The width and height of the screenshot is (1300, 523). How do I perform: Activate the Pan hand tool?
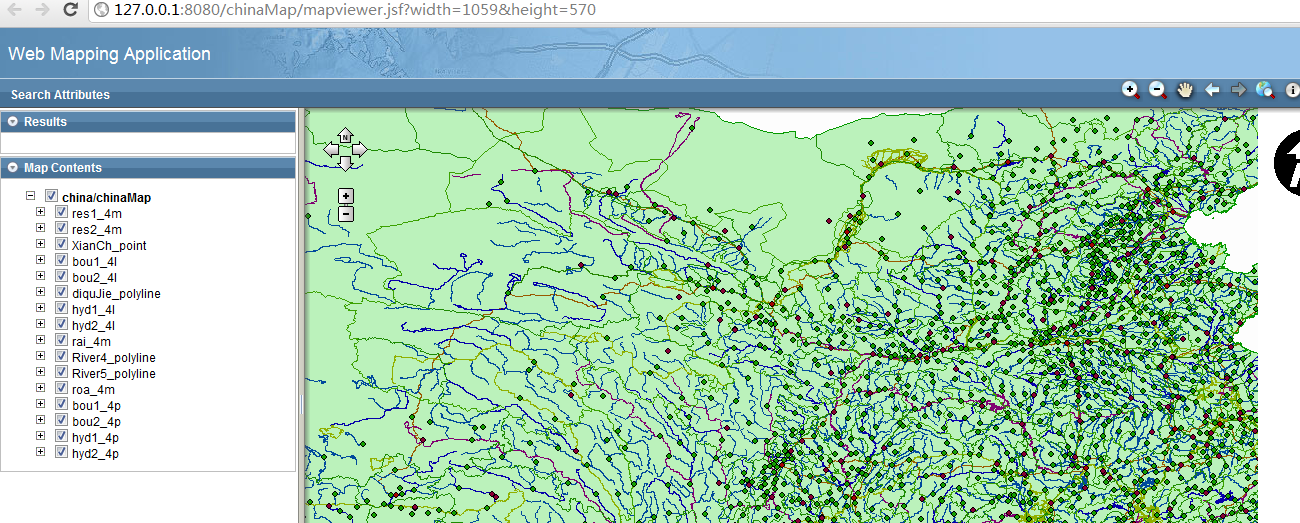1185,90
